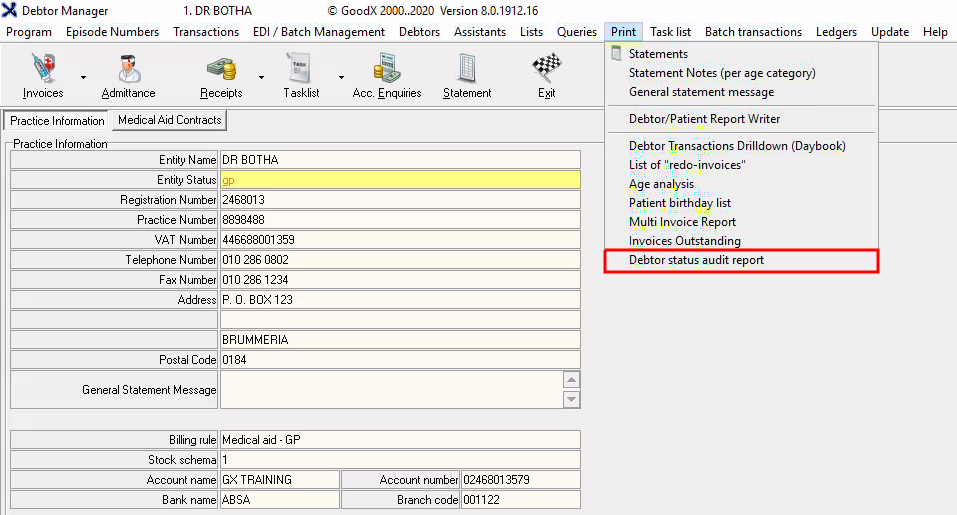Open the Admittance toolbar icon
Screen dimensions: 957x515
click(128, 70)
